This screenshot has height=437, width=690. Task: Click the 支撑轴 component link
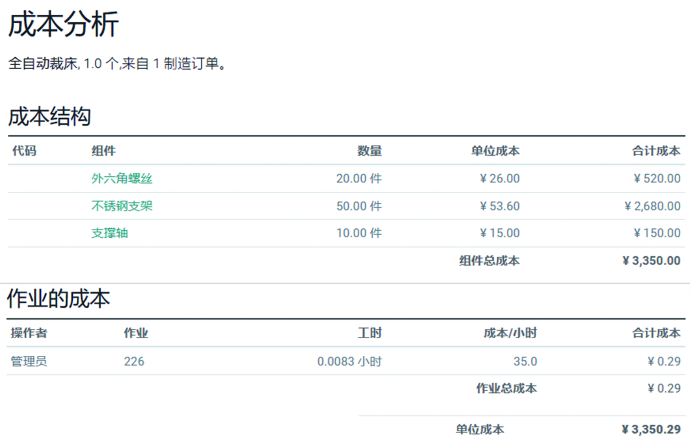coord(109,233)
